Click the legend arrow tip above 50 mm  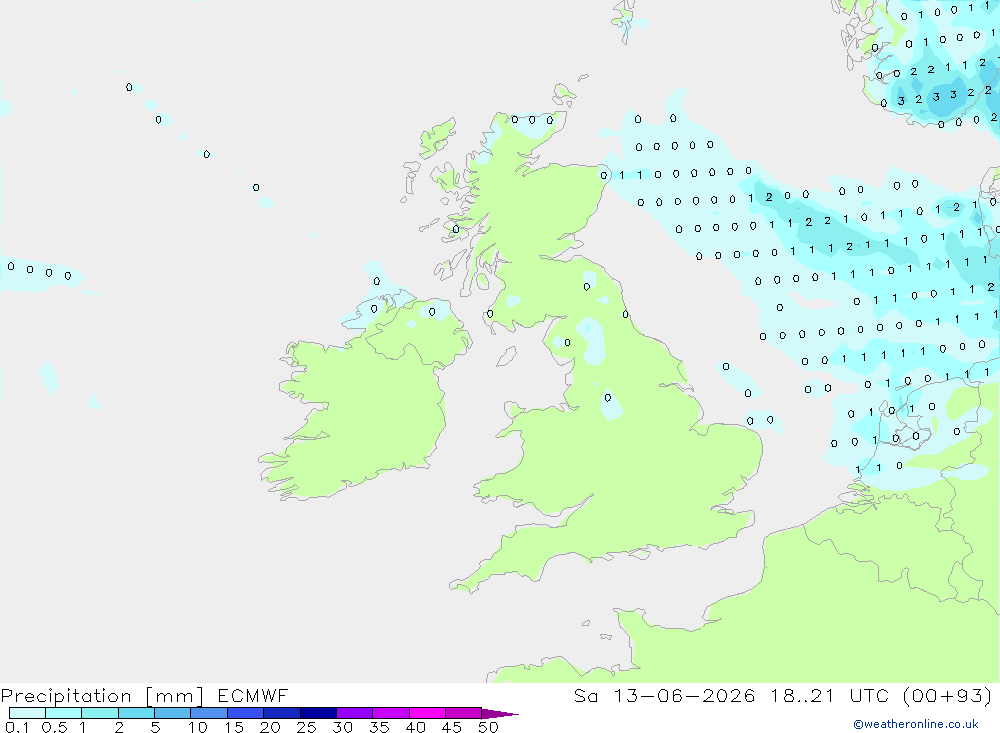(499, 714)
